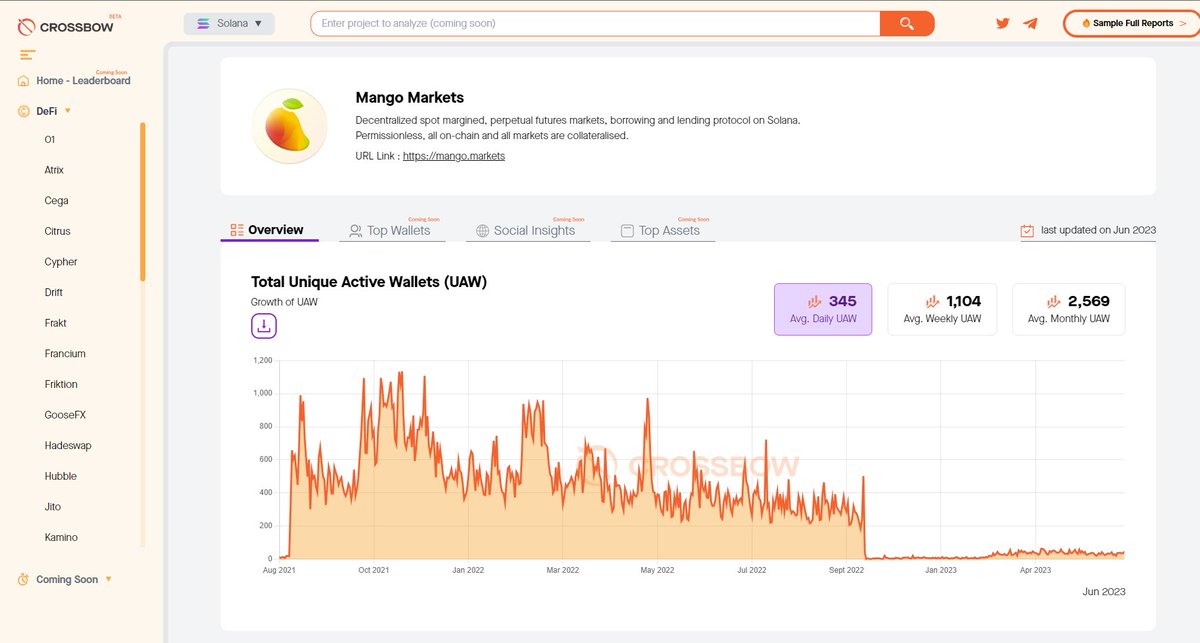
Task: Click the DeFi coin icon
Action: tap(23, 111)
